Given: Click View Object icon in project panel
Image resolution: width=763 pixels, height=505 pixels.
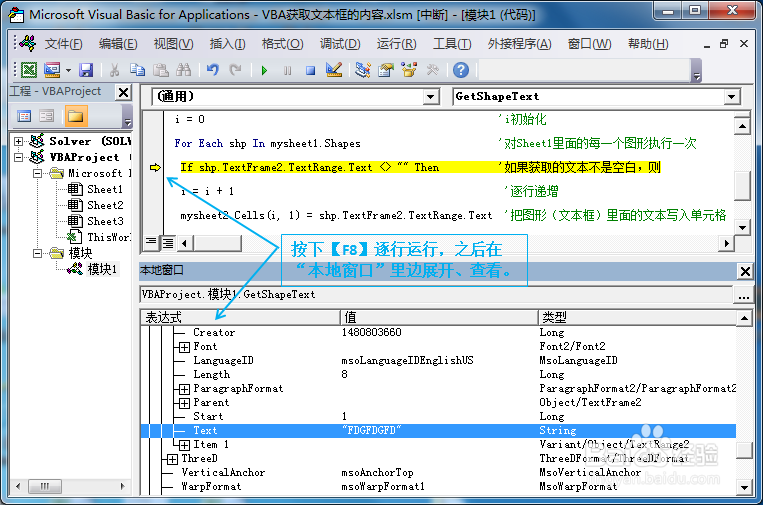Looking at the screenshot, I should tap(47, 116).
